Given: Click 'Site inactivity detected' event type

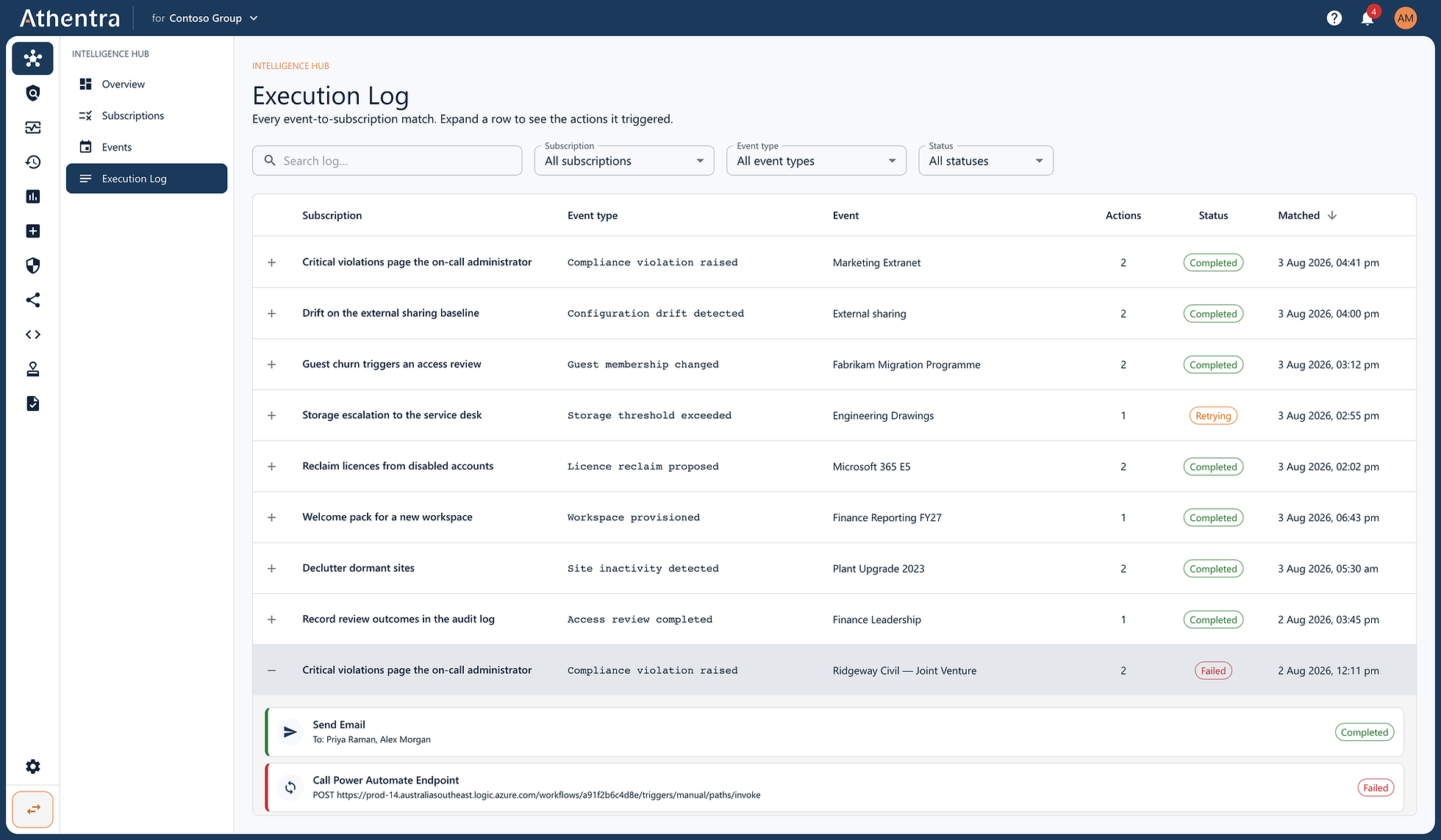Looking at the screenshot, I should point(643,569).
